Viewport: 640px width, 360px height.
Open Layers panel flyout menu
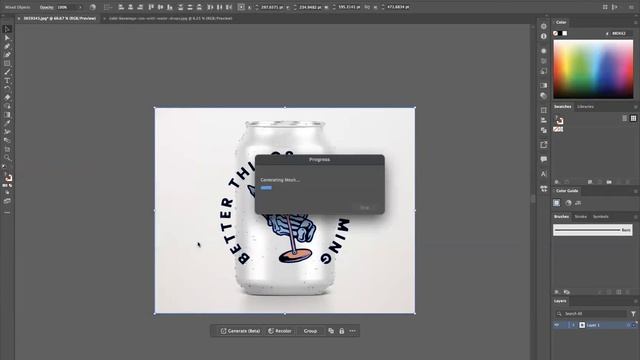(x=636, y=301)
